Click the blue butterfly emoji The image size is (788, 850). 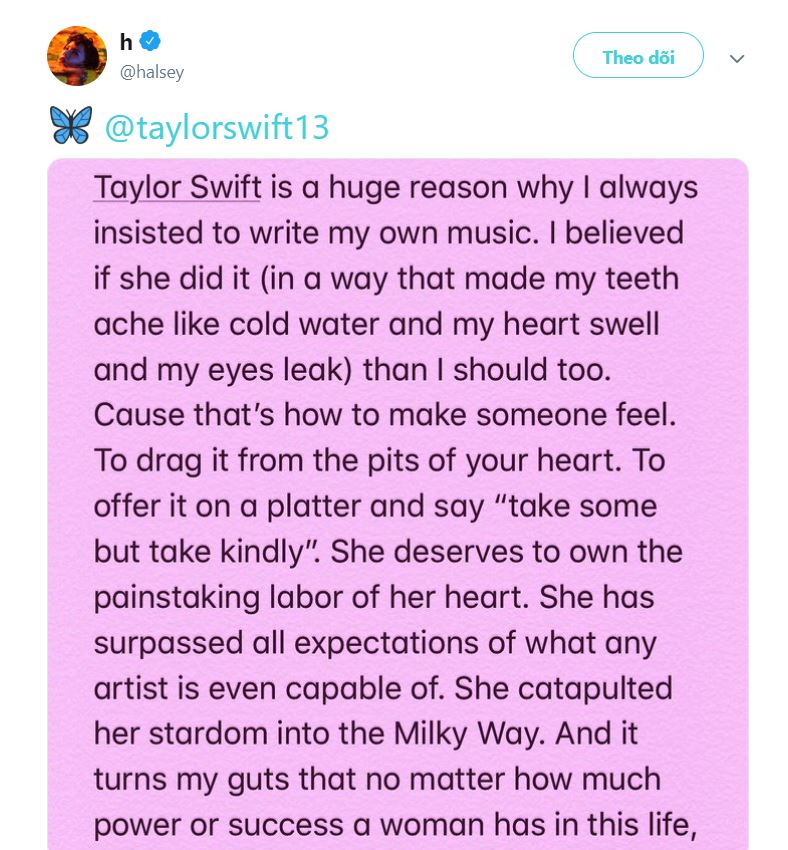click(x=70, y=127)
